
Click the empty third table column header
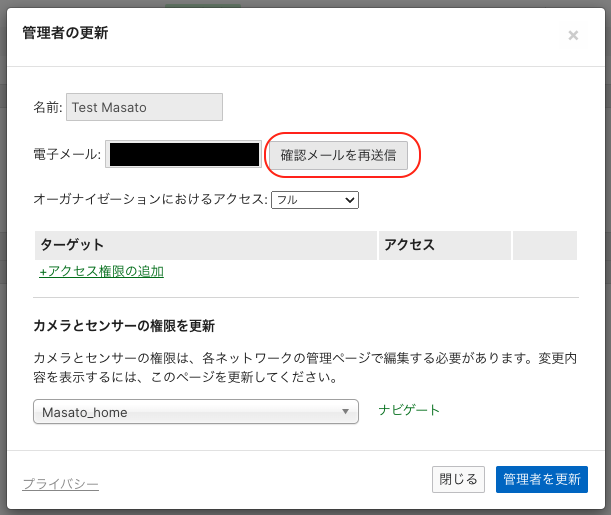(544, 245)
